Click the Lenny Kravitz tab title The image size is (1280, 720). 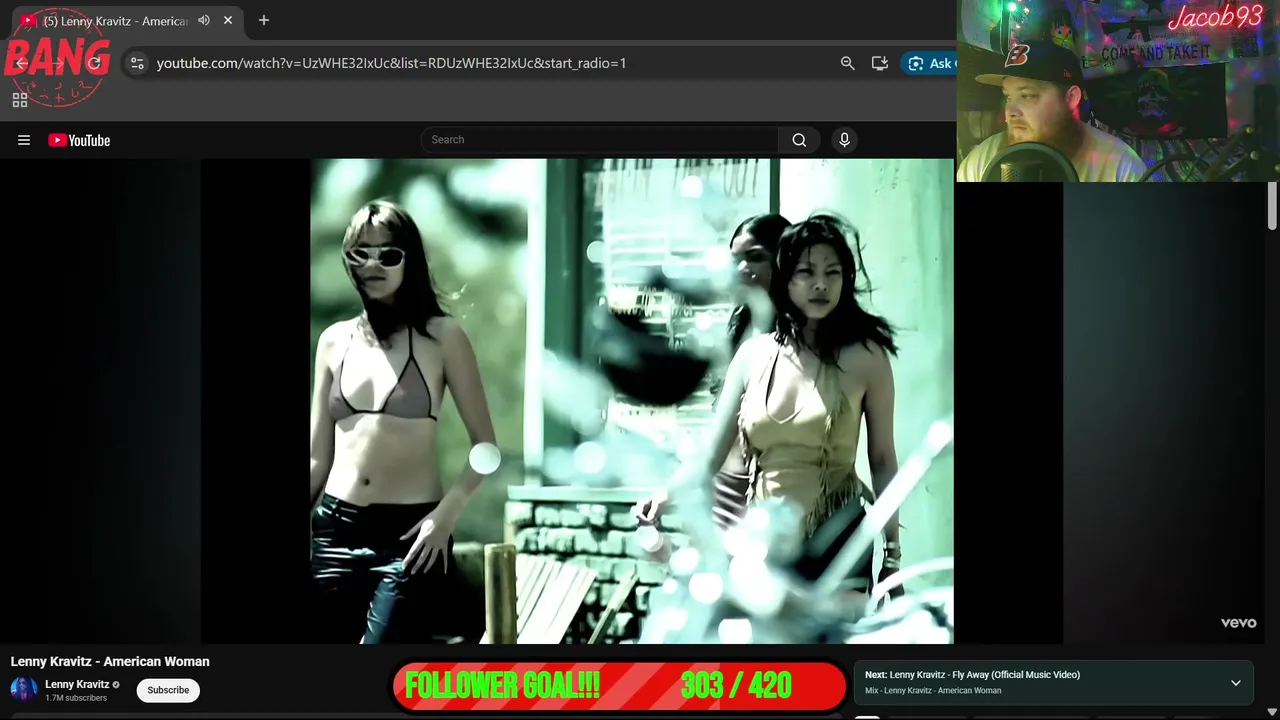(115, 21)
